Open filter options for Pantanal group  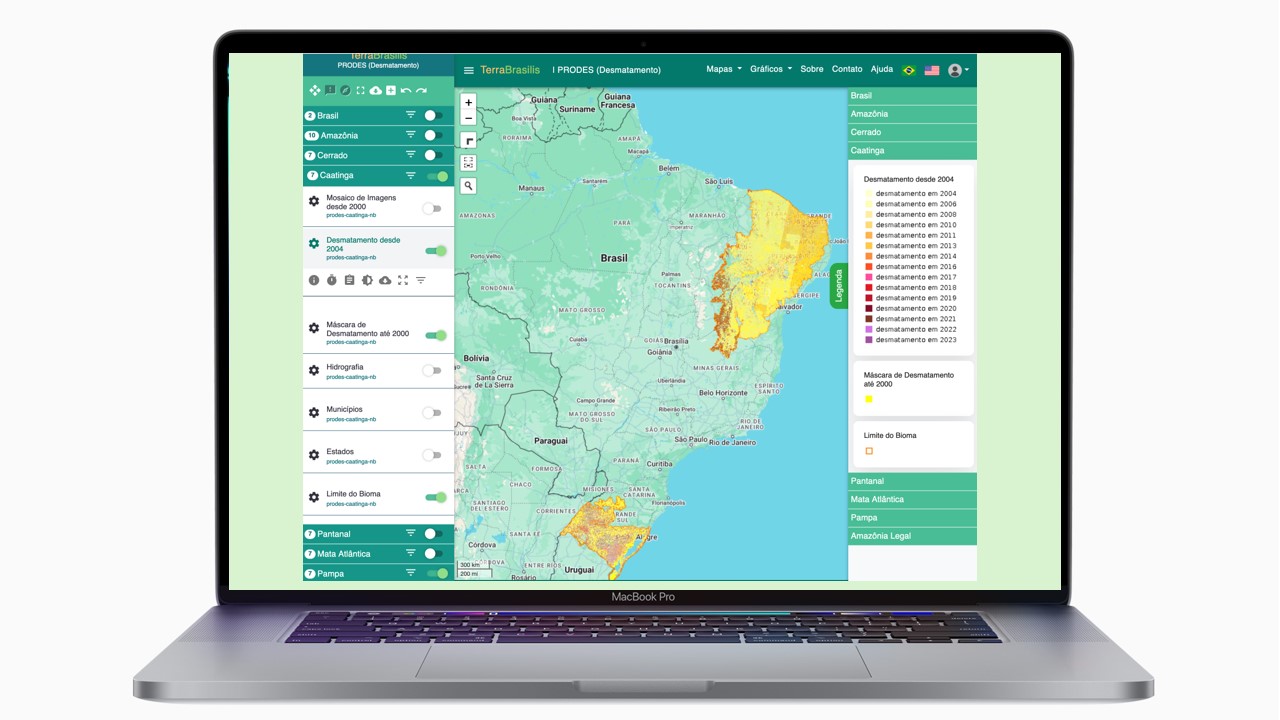pyautogui.click(x=410, y=534)
